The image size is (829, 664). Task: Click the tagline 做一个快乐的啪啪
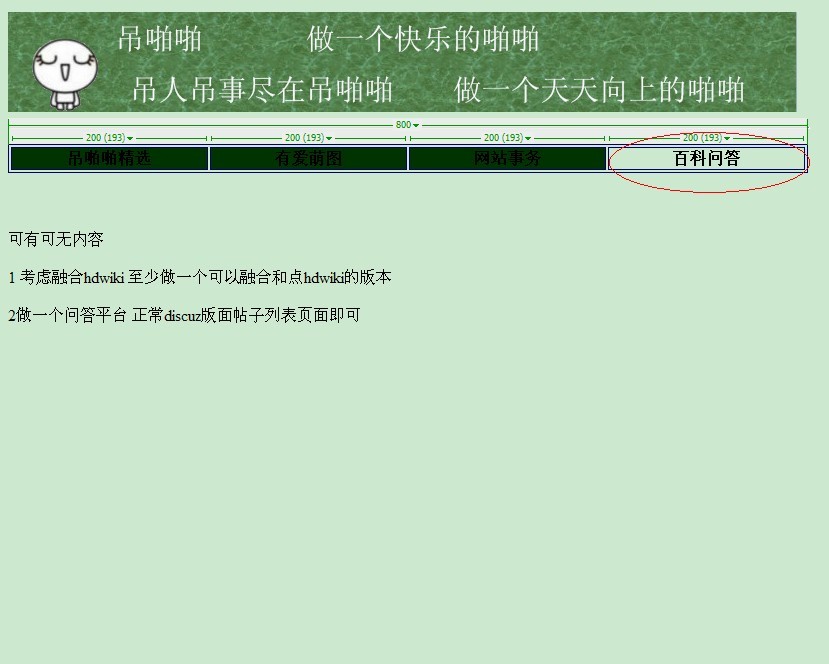pos(420,40)
